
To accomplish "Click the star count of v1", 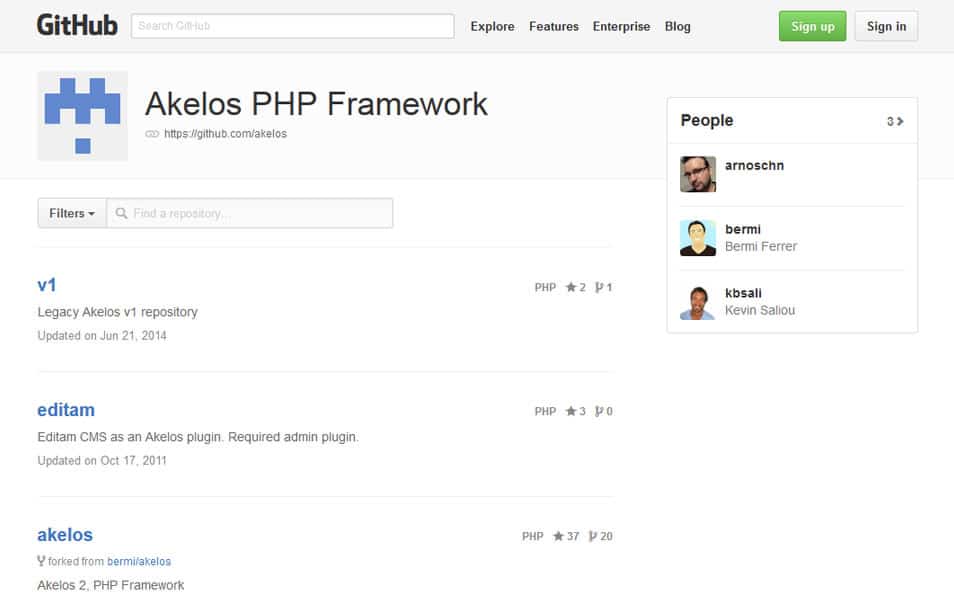I will pos(576,287).
